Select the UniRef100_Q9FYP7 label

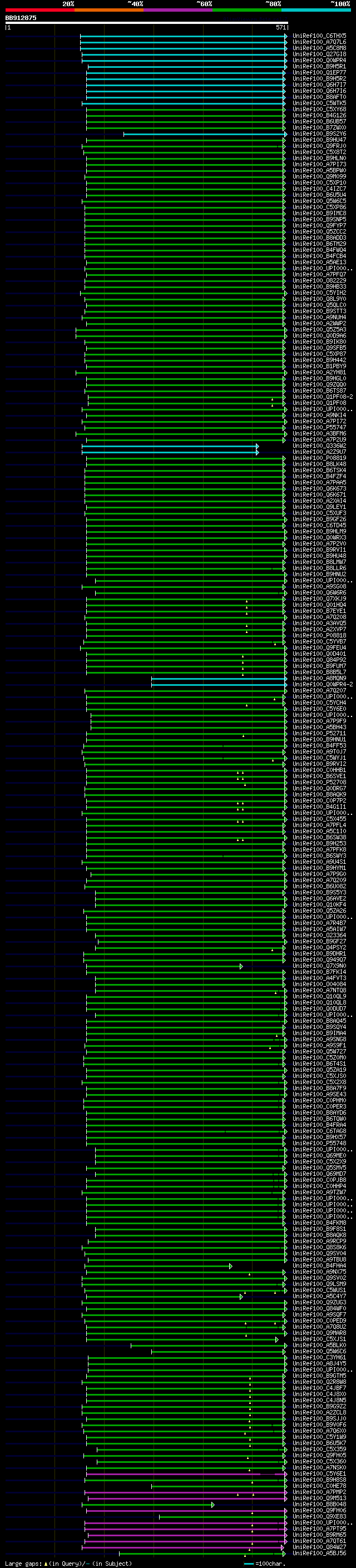319,226
